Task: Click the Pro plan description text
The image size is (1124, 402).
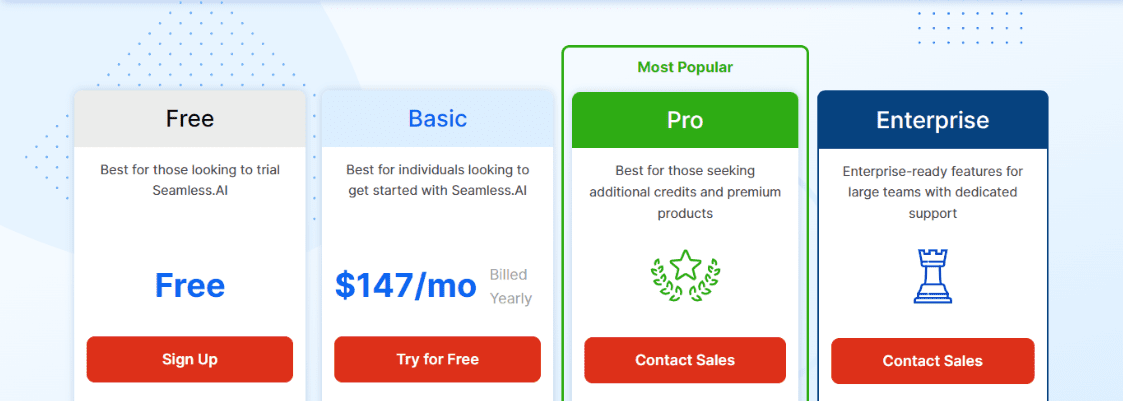Action: pyautogui.click(x=685, y=192)
